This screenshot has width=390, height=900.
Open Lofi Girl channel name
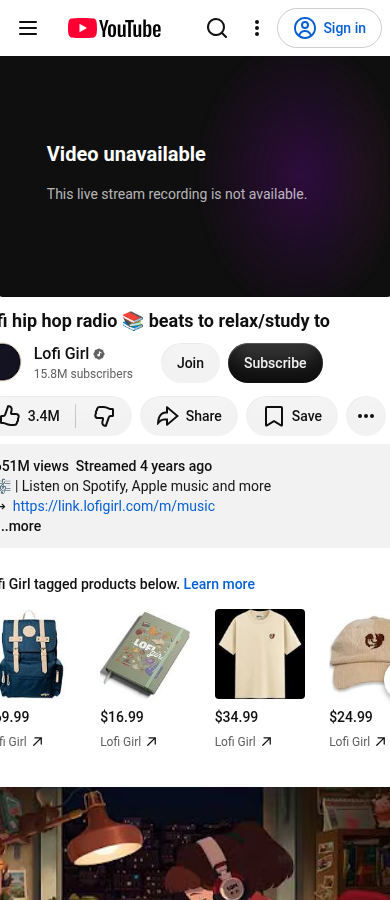[x=61, y=354]
